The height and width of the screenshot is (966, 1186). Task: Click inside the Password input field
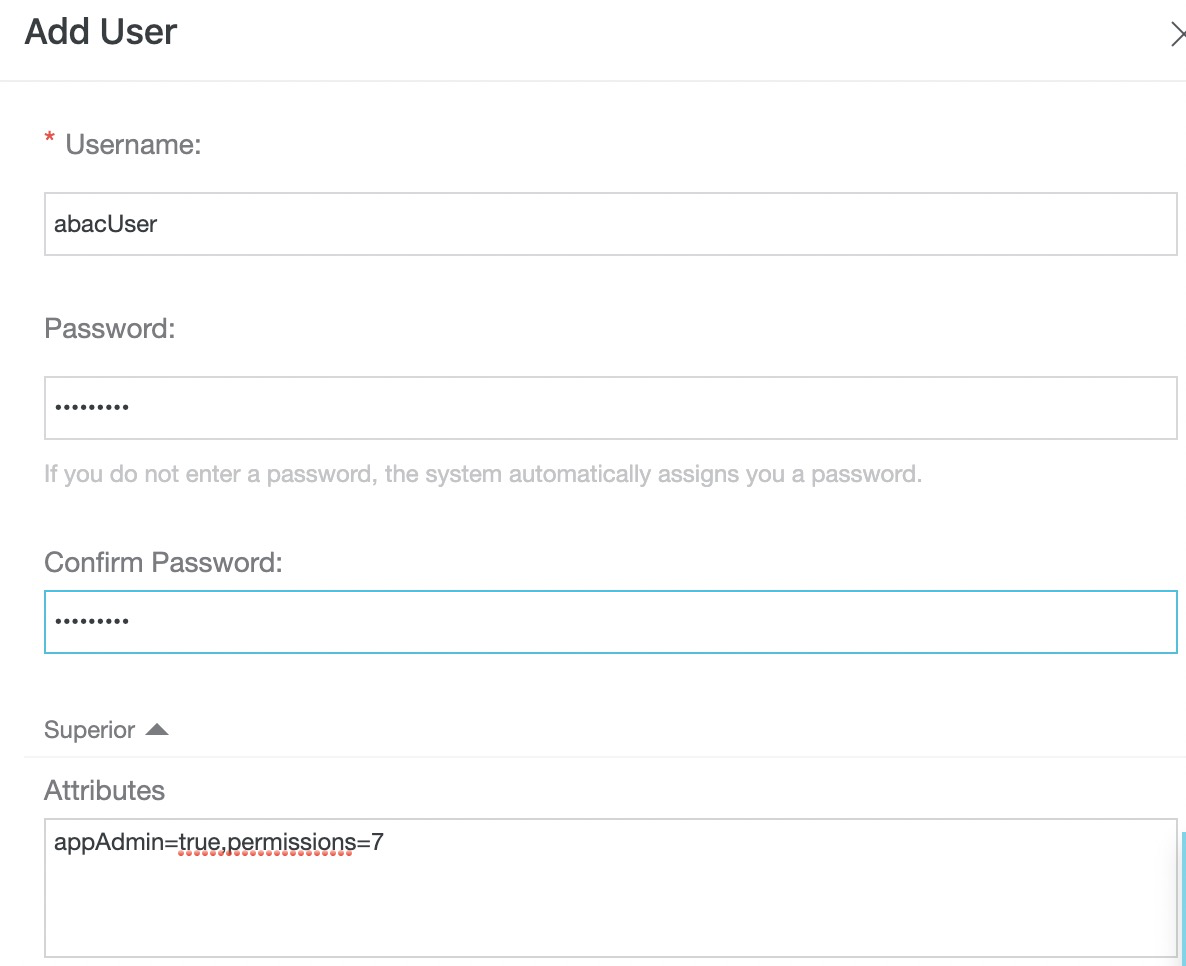(x=610, y=408)
